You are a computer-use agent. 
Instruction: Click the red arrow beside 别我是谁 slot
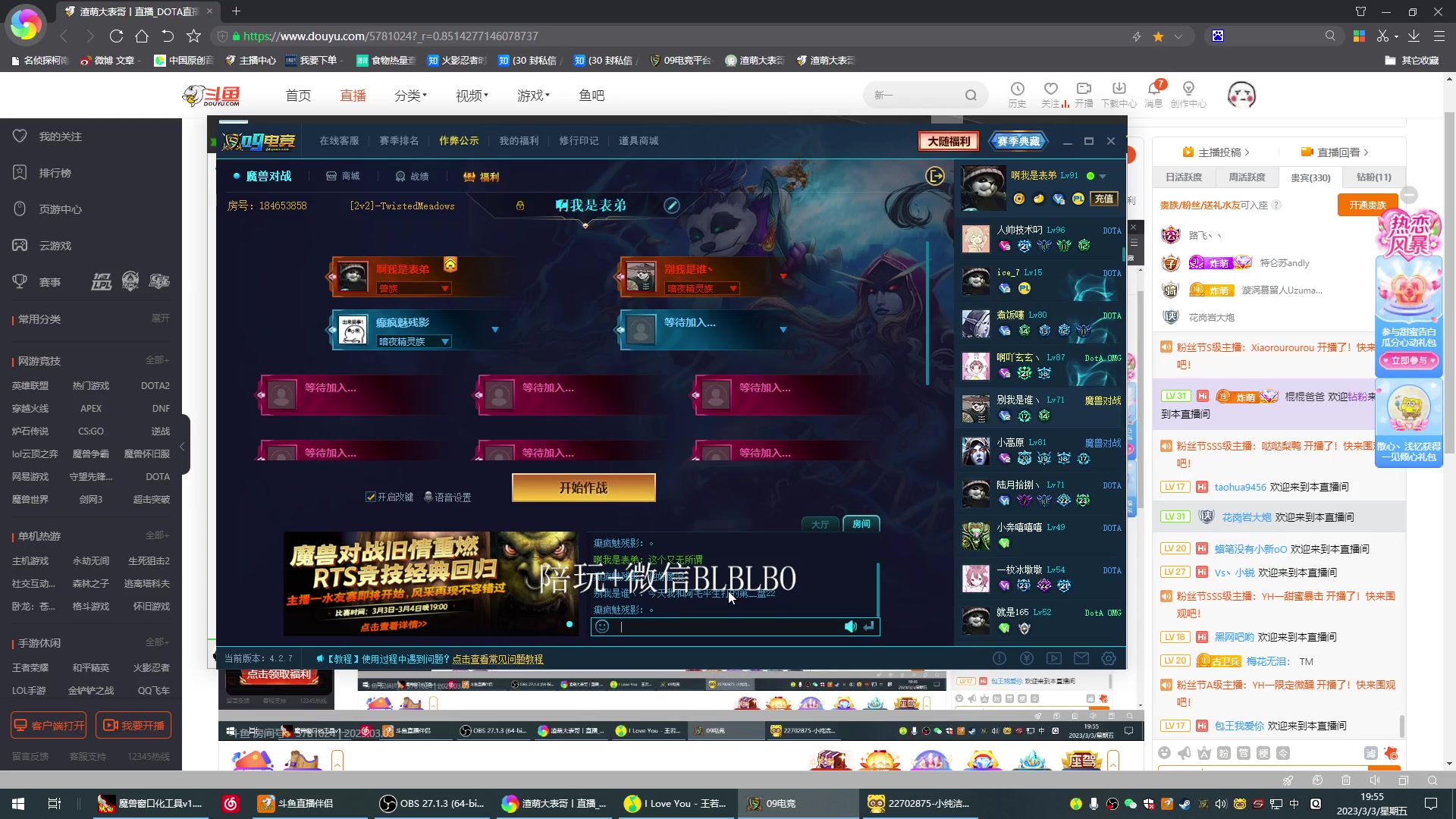coord(783,276)
